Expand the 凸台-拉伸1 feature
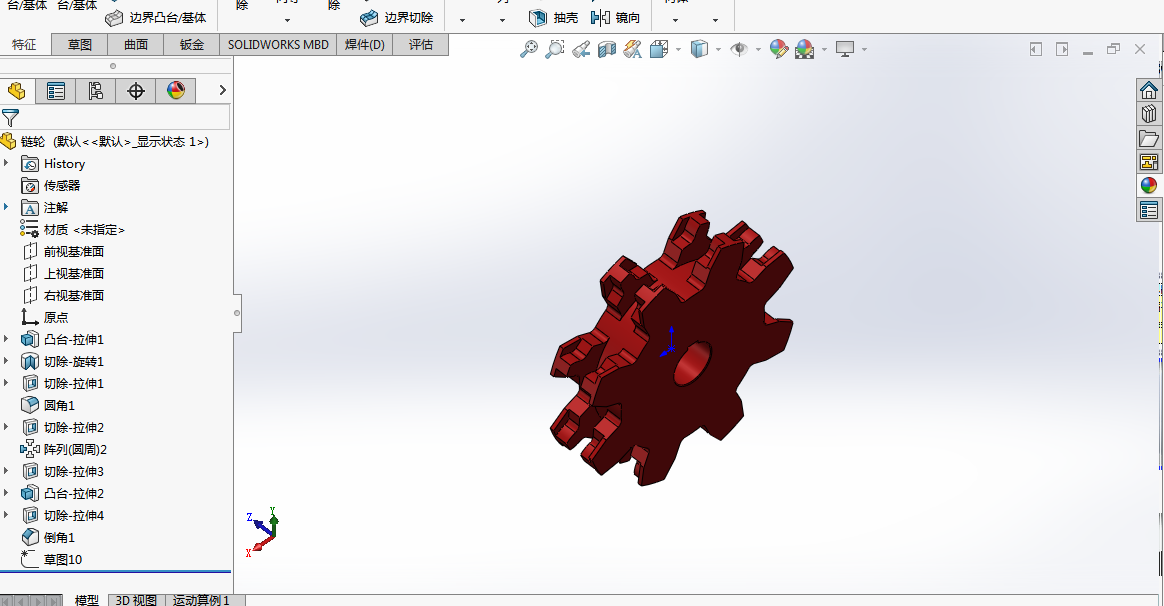1164x606 pixels. point(7,339)
